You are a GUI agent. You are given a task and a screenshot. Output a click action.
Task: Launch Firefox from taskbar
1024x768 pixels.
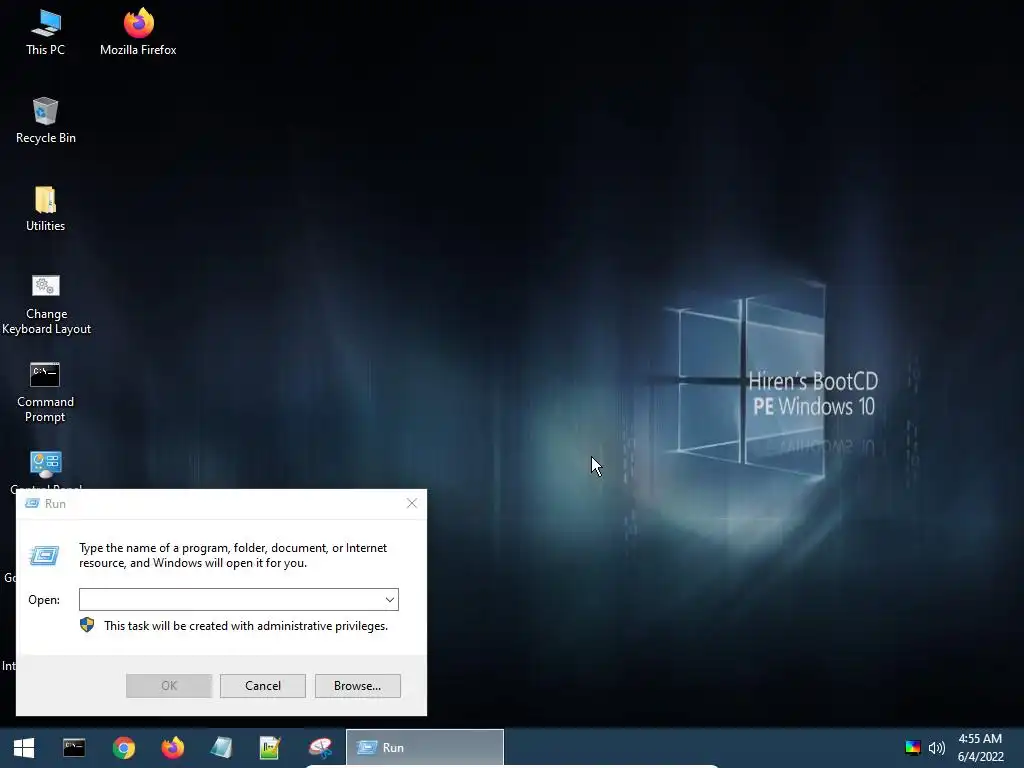[172, 748]
